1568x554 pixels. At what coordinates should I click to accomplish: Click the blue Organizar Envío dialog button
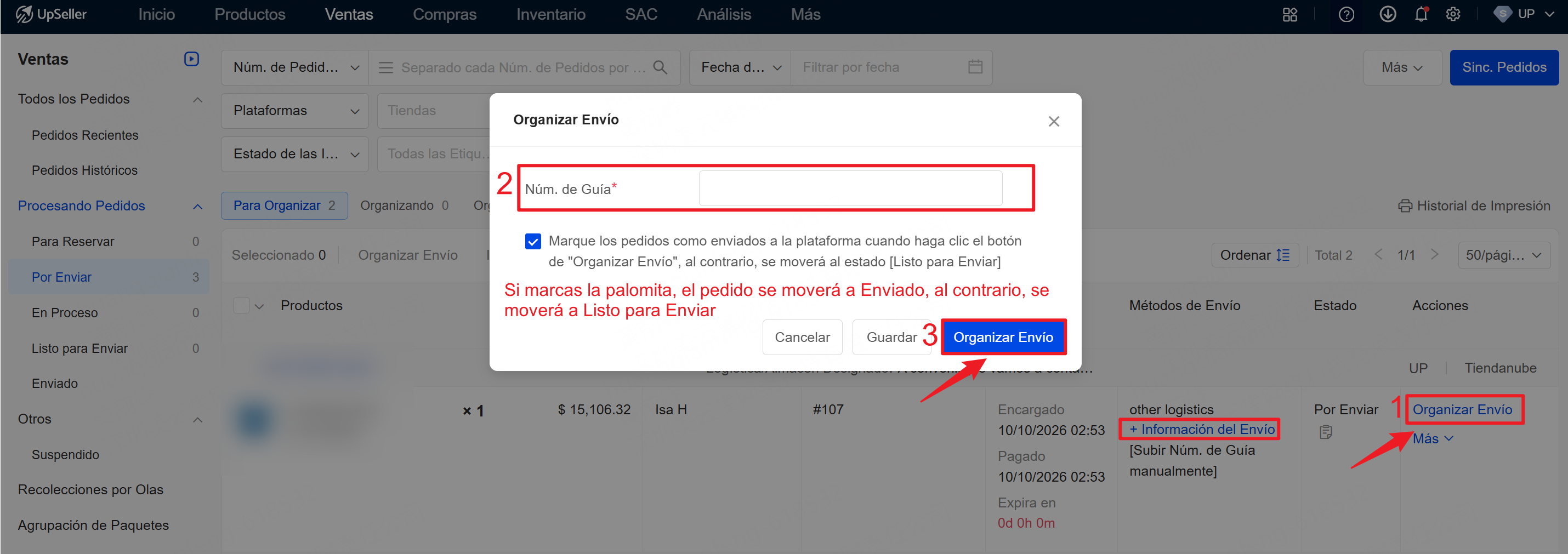(1003, 337)
